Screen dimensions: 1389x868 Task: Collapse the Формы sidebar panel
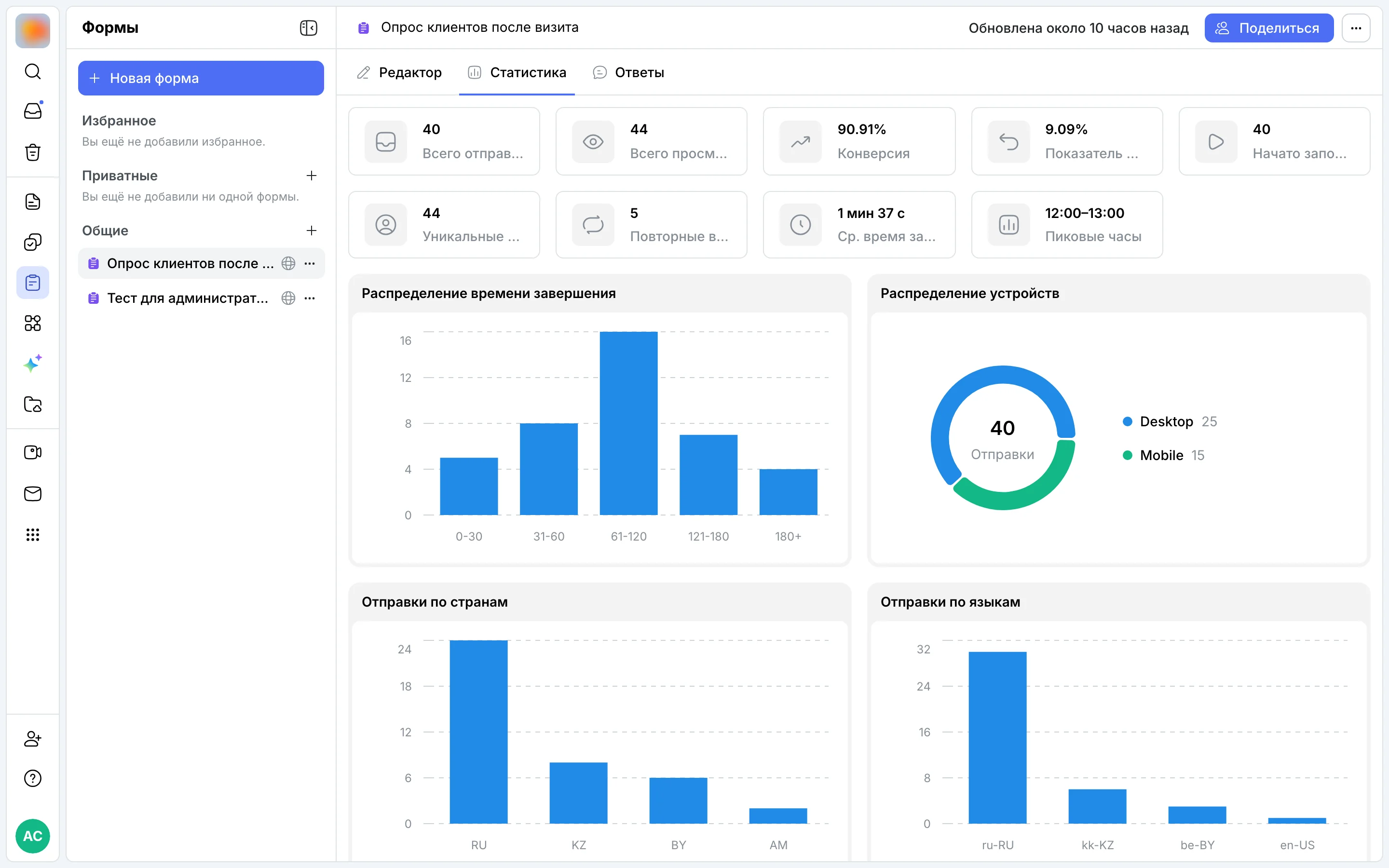click(x=309, y=28)
